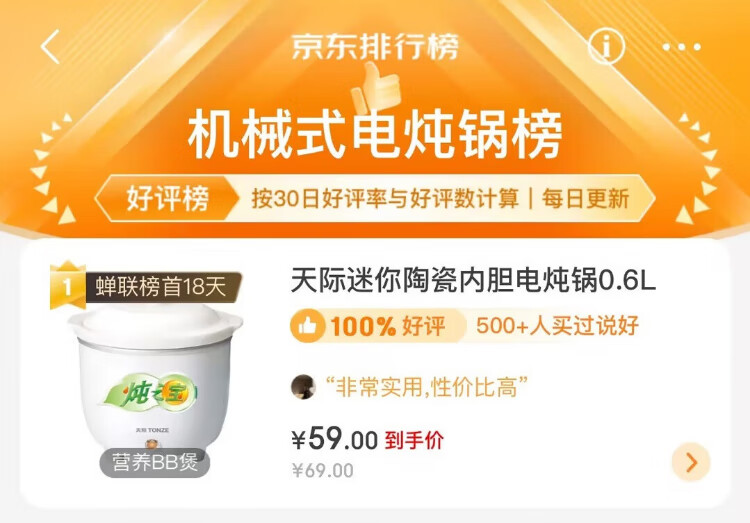
Task: Tap the ¥59.00 到手价 price
Action: [367, 438]
